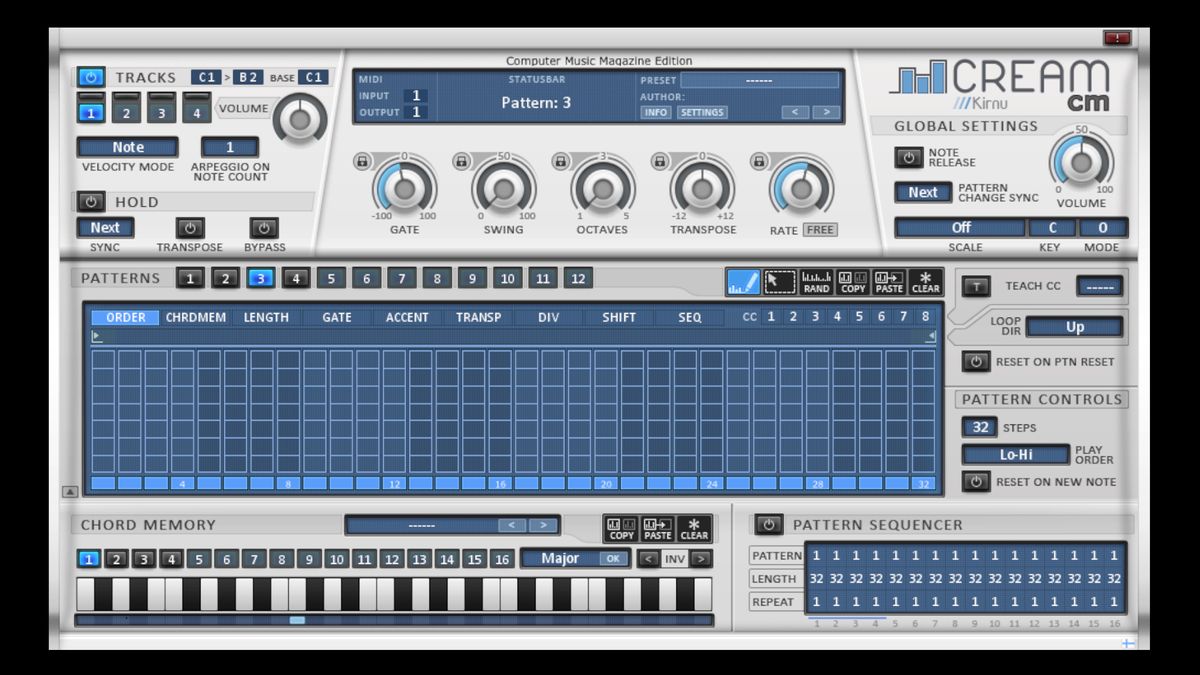This screenshot has height=675, width=1200.
Task: Click the Chord Memory PASTE icon
Action: (658, 528)
